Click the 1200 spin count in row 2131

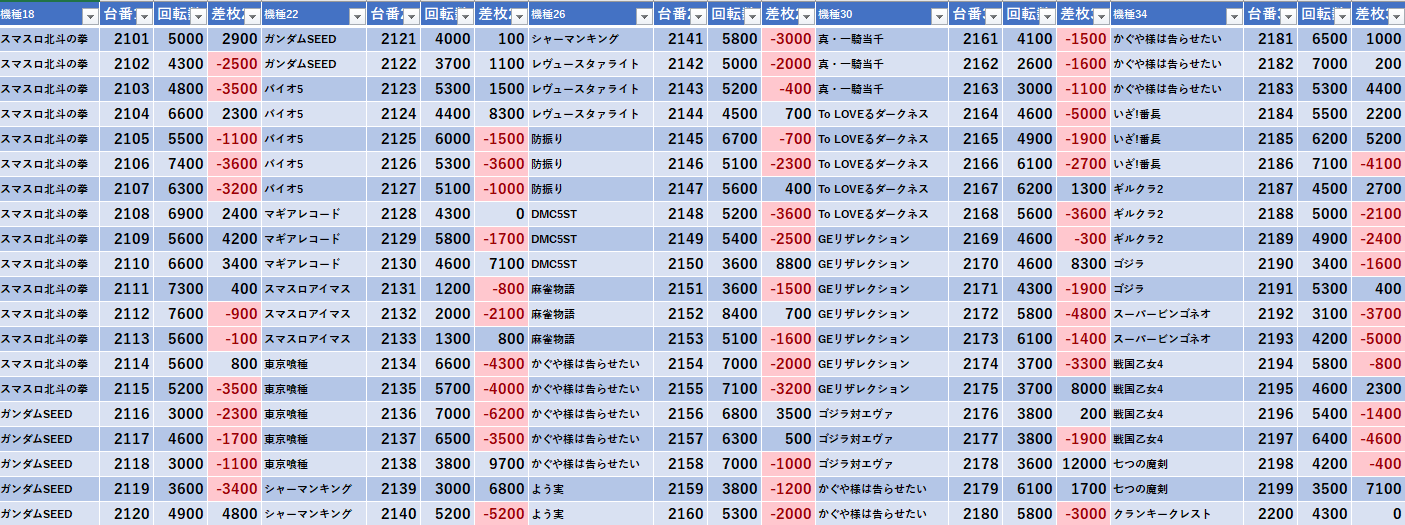[x=448, y=289]
